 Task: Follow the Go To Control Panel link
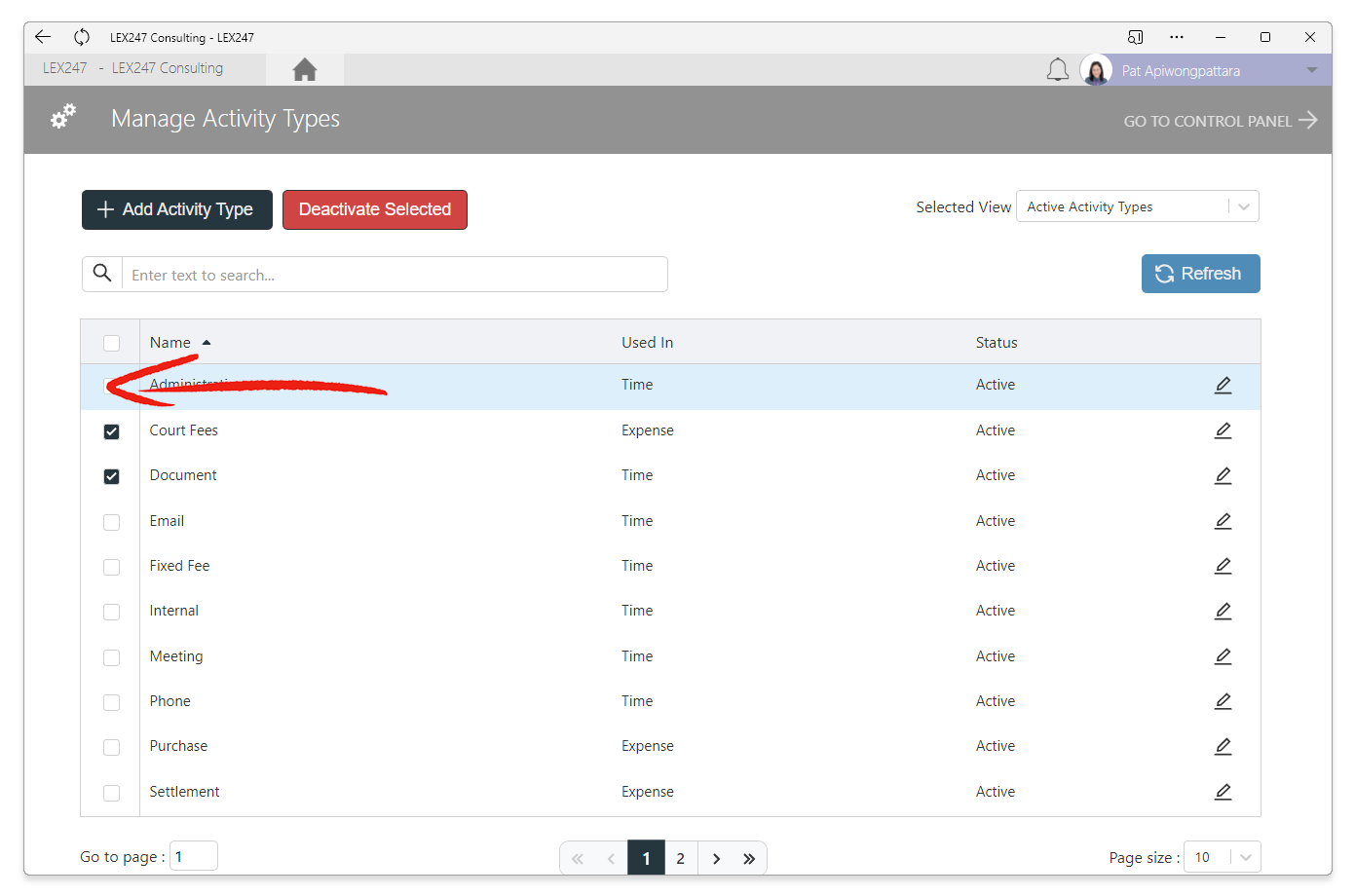[x=1220, y=121]
